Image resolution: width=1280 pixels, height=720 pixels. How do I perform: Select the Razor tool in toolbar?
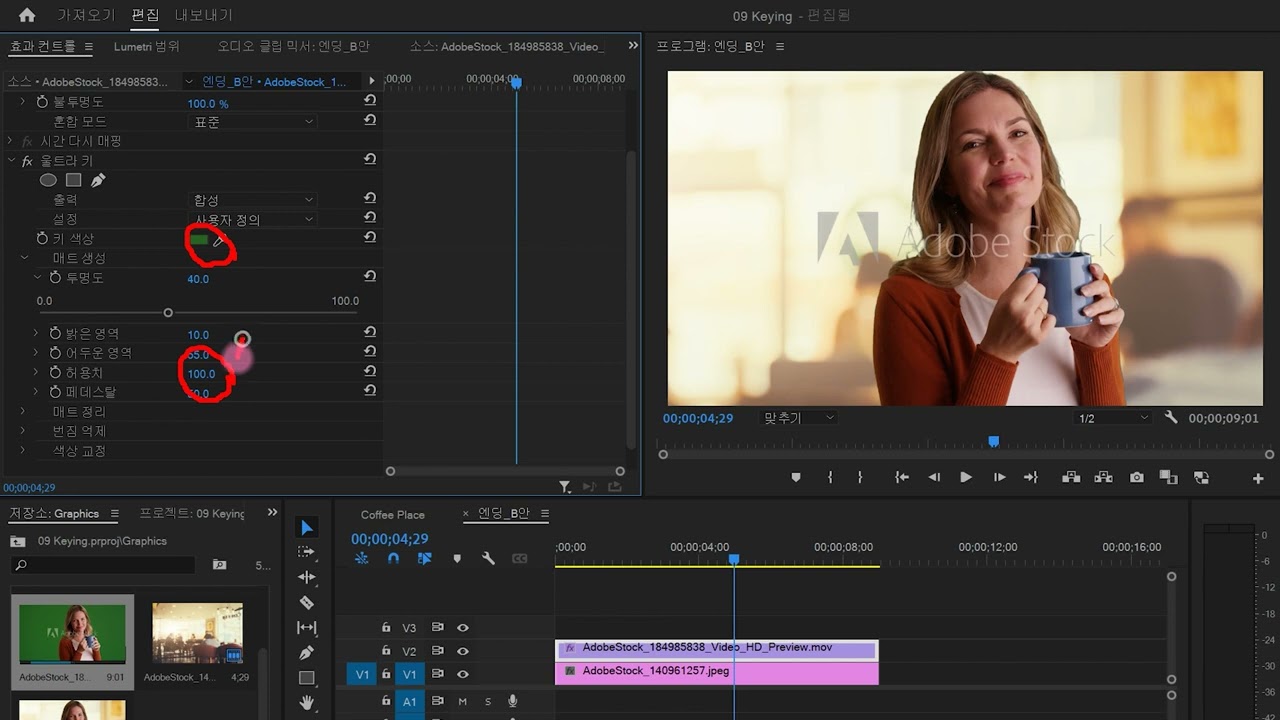(x=307, y=602)
